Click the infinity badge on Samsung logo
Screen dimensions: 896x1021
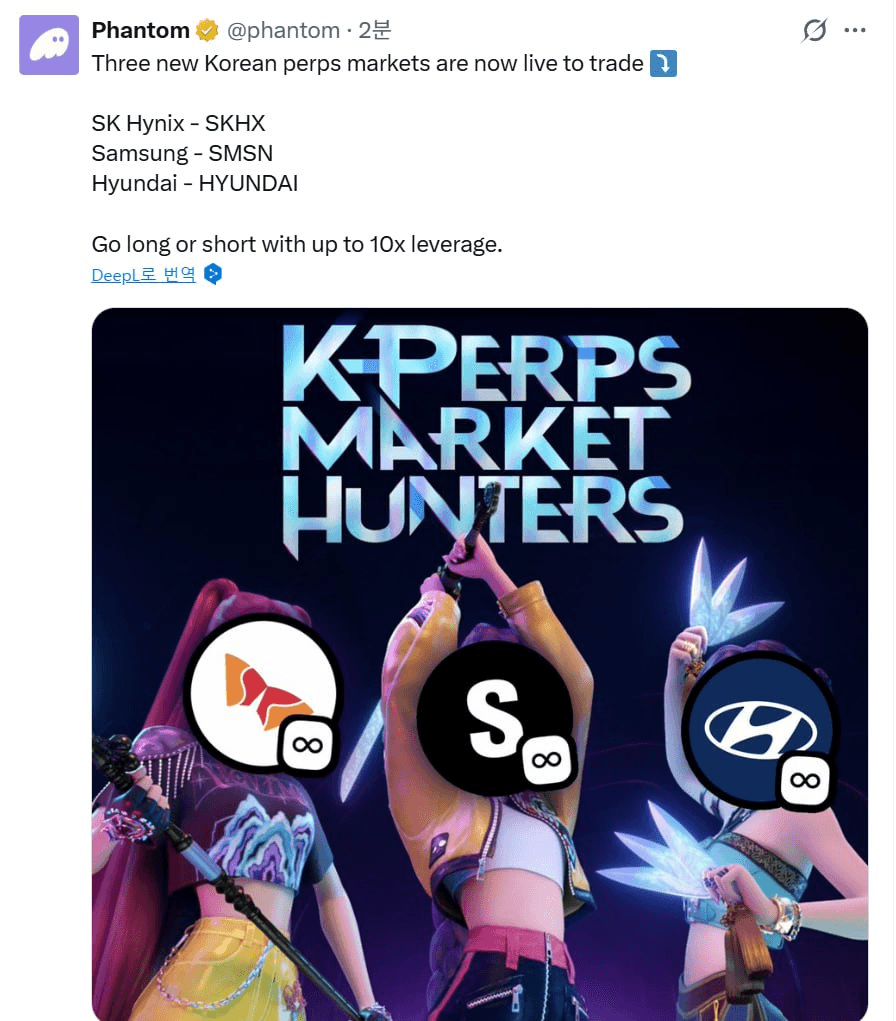tap(546, 760)
